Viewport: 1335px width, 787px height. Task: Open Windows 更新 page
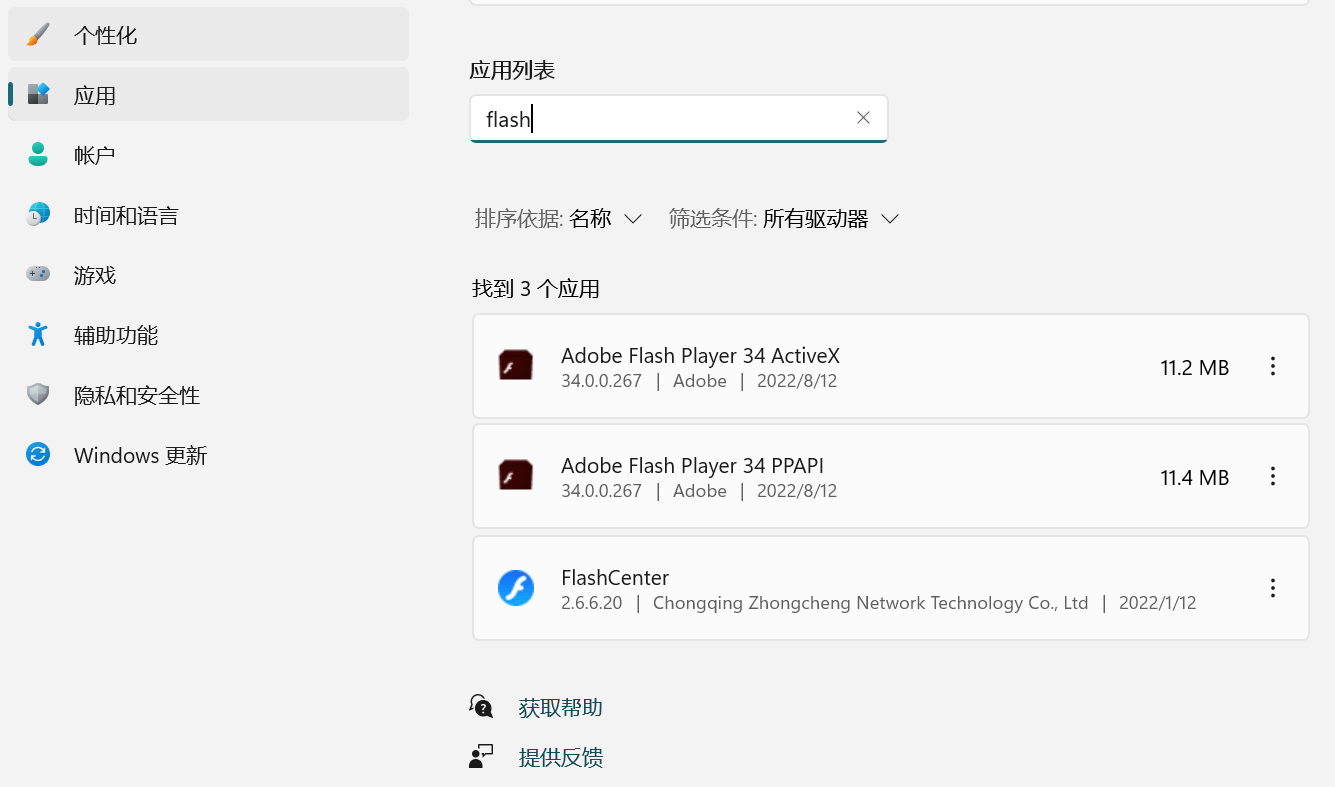click(x=208, y=455)
